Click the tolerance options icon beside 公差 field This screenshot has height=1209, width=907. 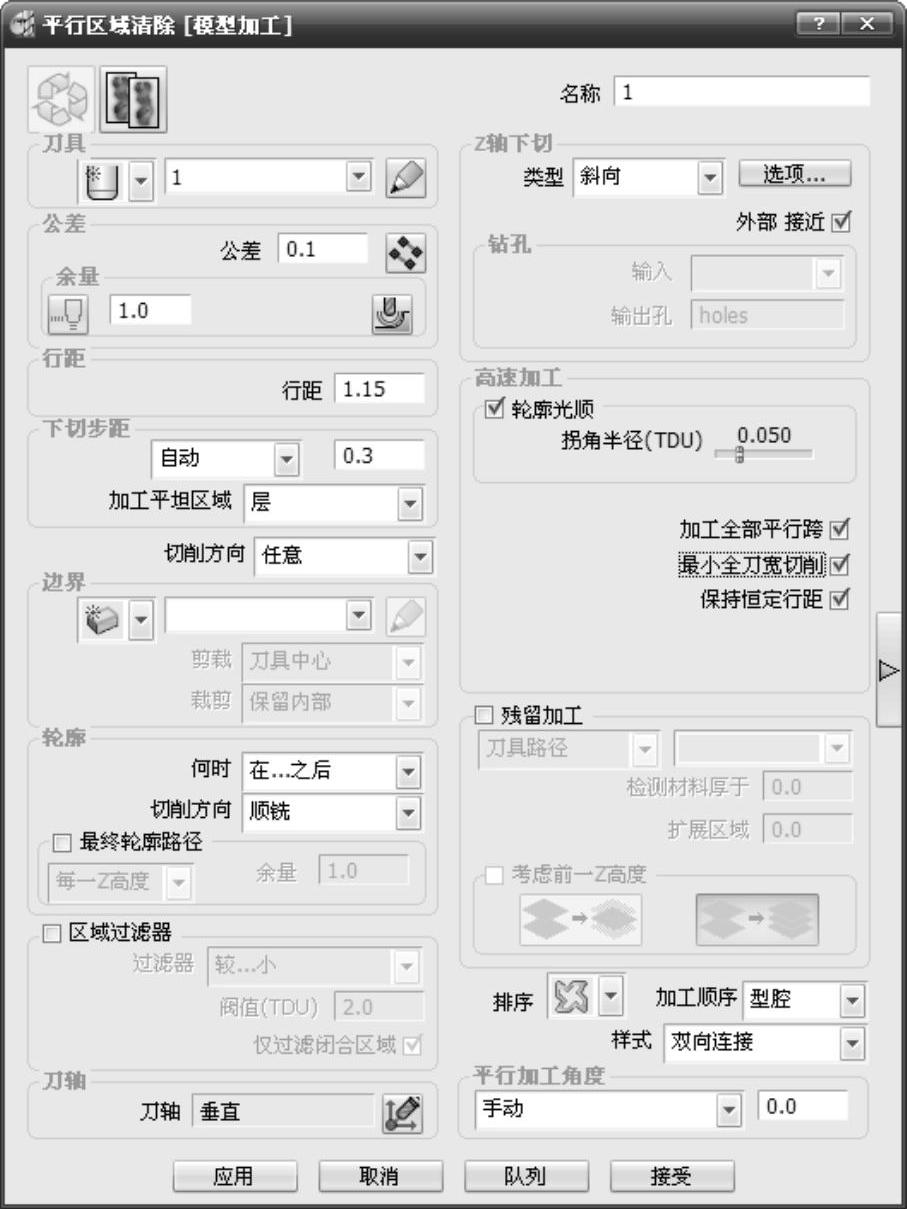[x=405, y=252]
